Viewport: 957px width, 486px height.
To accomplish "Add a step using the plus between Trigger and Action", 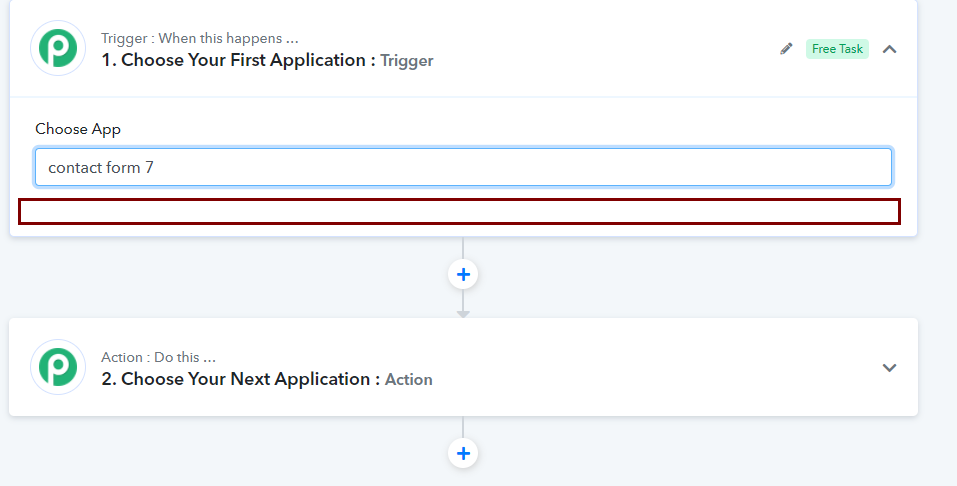I will point(463,274).
